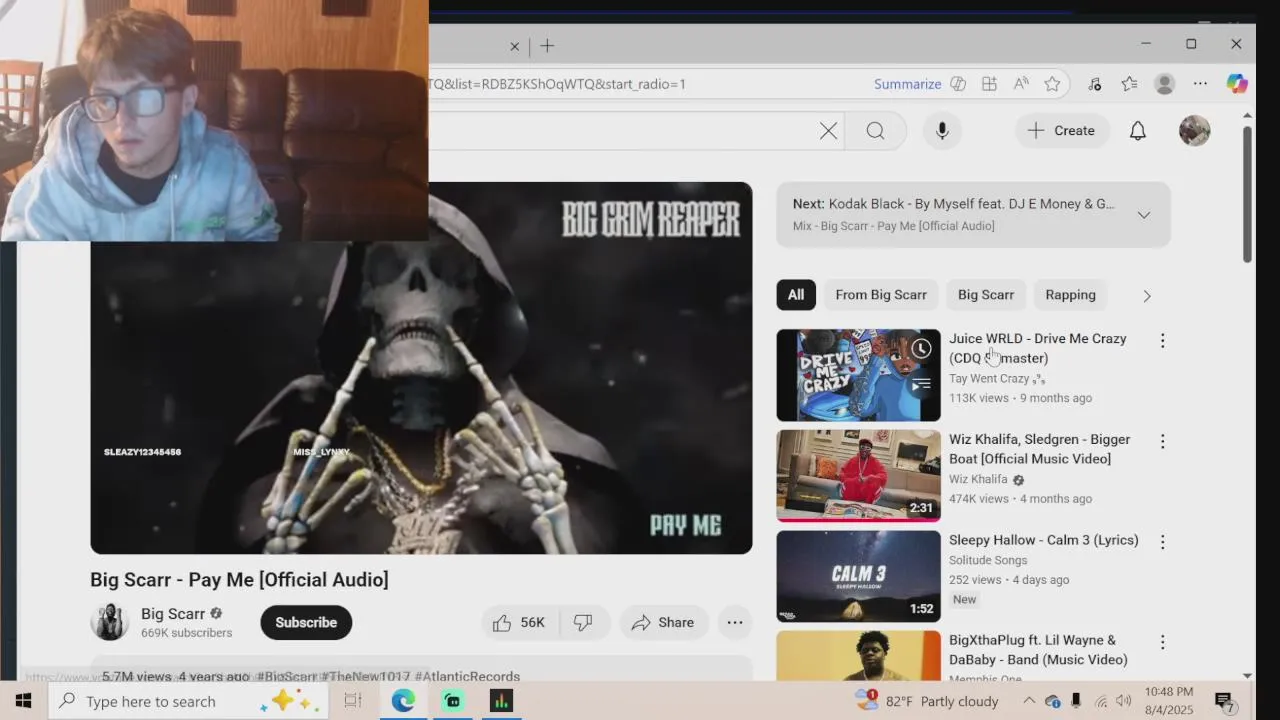Open the weather widget 82°F Partly cloudy
Viewport: 1280px width, 720px height.
927,701
